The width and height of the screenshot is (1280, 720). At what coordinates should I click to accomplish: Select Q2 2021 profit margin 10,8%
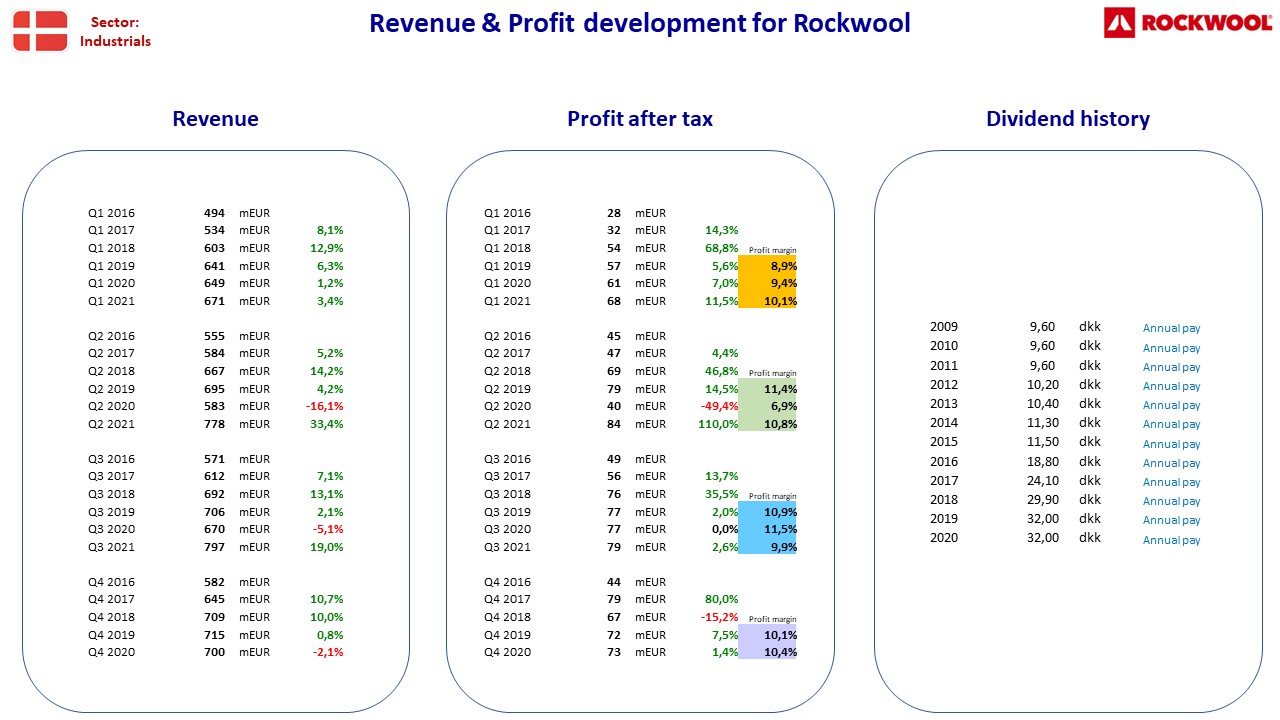[x=768, y=424]
